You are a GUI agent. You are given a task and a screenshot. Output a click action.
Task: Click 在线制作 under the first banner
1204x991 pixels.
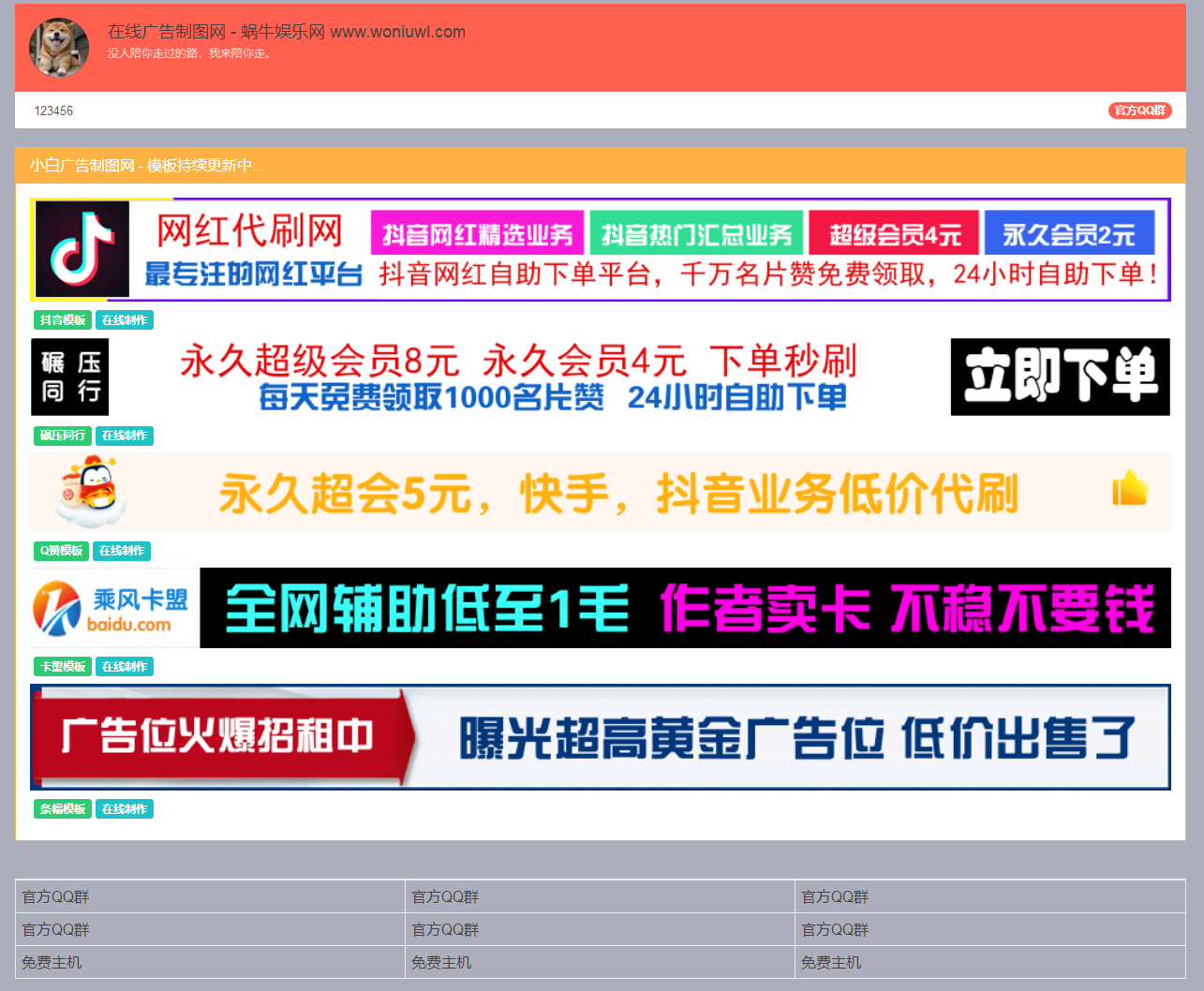pyautogui.click(x=124, y=319)
